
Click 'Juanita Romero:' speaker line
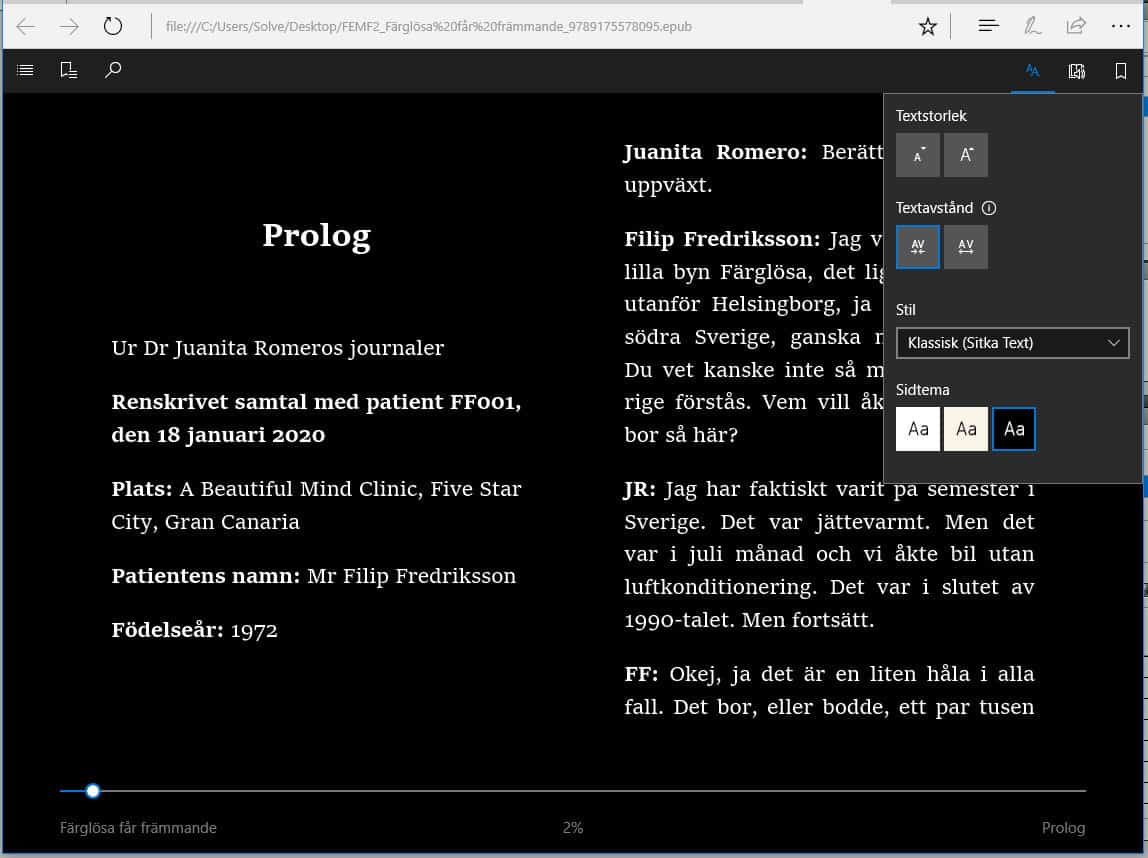(753, 168)
